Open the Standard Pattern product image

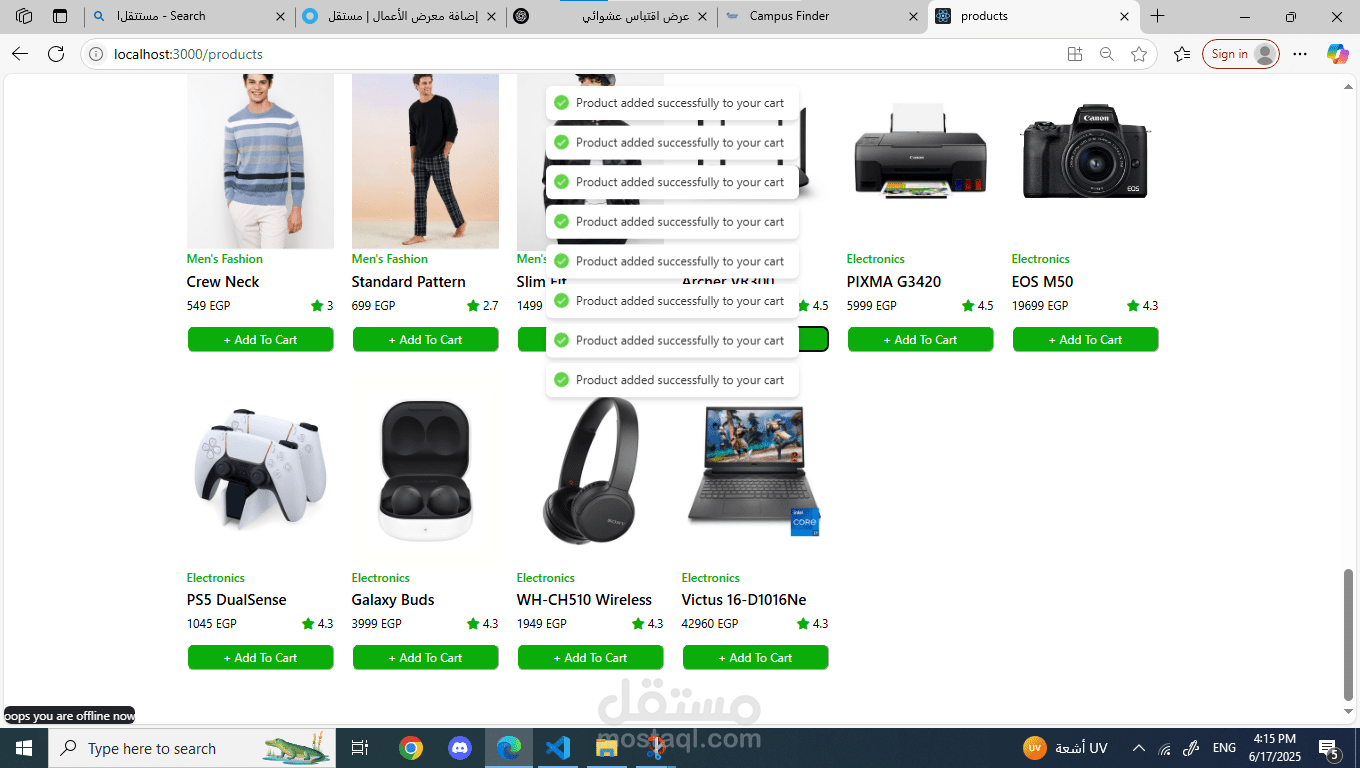pos(425,161)
